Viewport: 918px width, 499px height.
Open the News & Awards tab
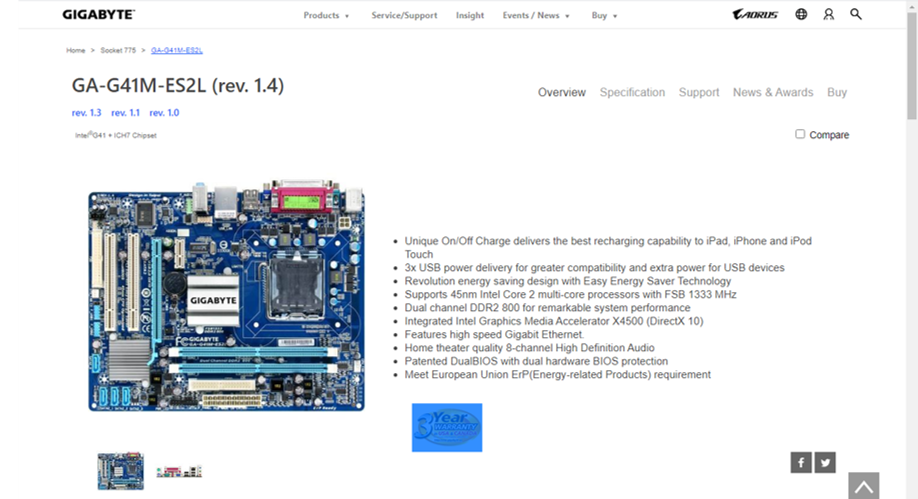[x=773, y=93]
